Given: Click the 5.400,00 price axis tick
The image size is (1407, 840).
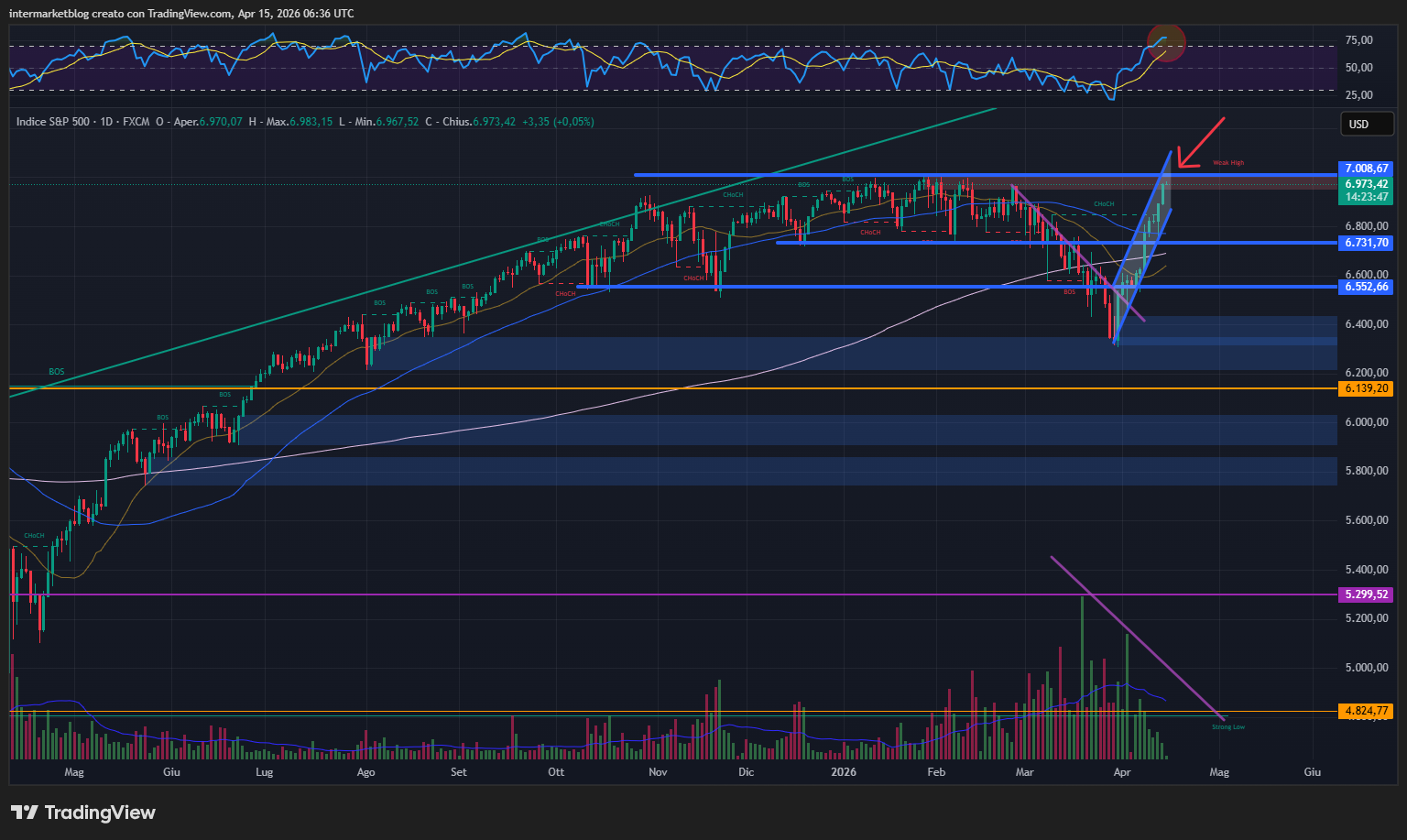Looking at the screenshot, I should [1366, 570].
